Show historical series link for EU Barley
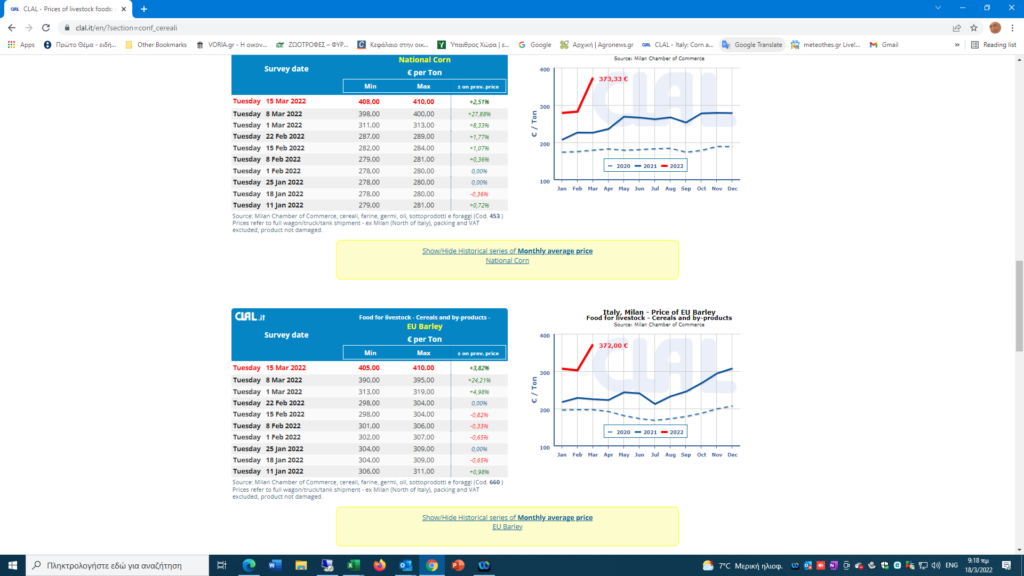This screenshot has width=1024, height=576. (507, 522)
